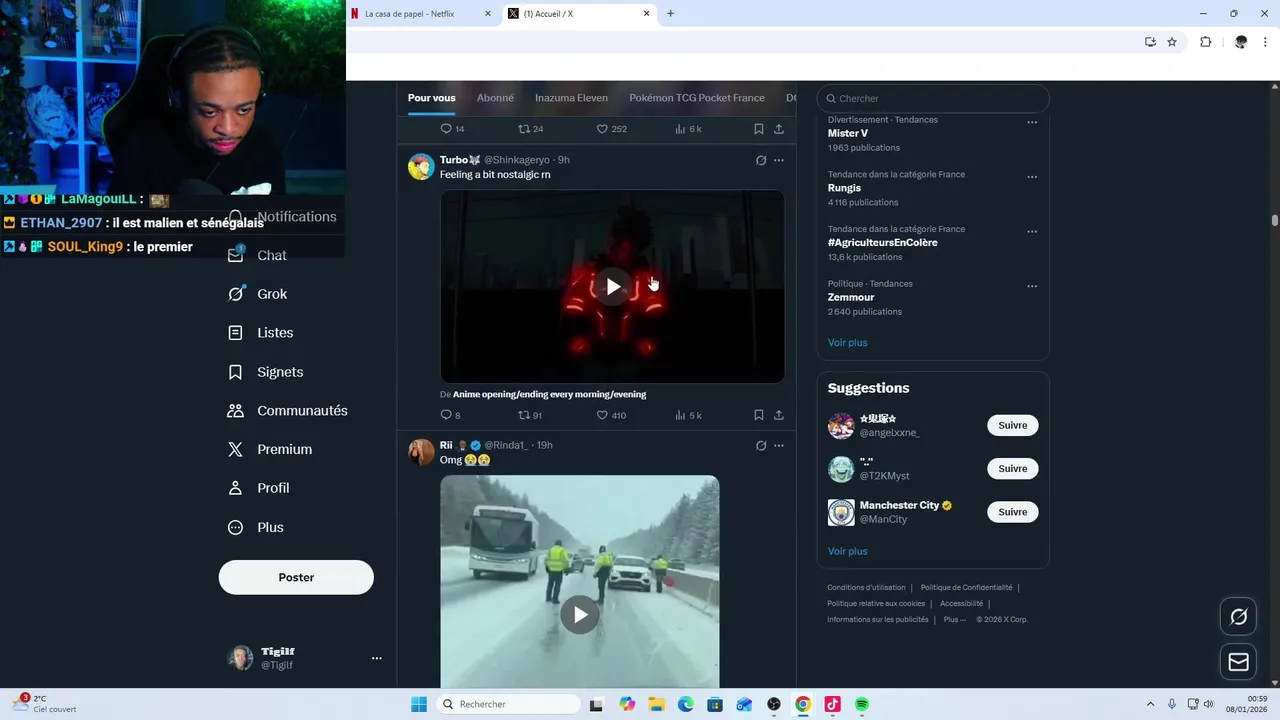The height and width of the screenshot is (720, 1280).
Task: Open Turbo's profile avatar
Action: [x=421, y=166]
